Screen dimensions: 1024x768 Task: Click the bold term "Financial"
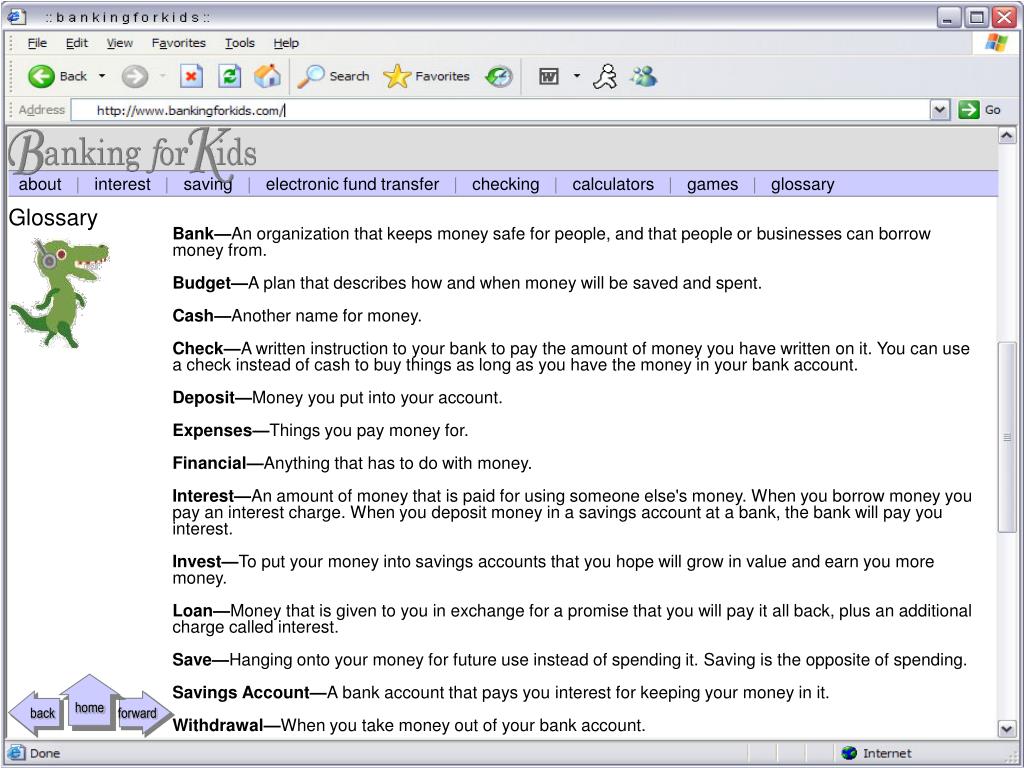pos(210,463)
